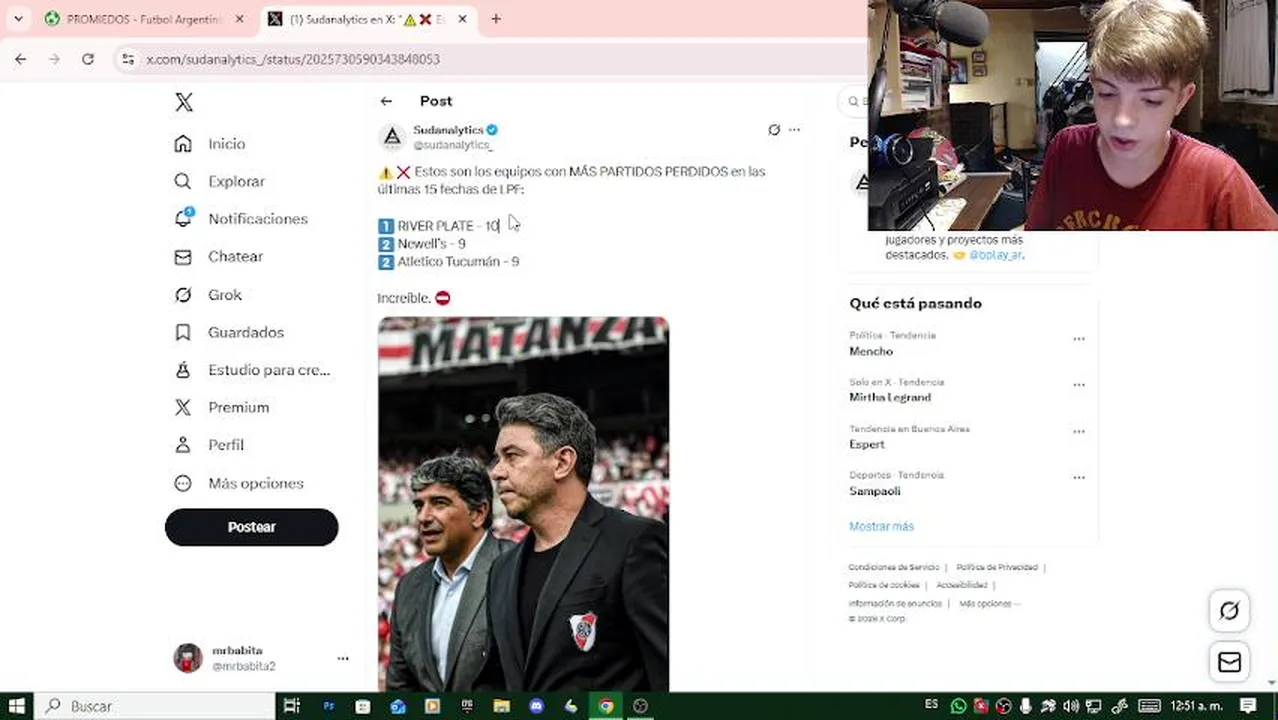
Task: Click browser back arrow
Action: click(21, 59)
